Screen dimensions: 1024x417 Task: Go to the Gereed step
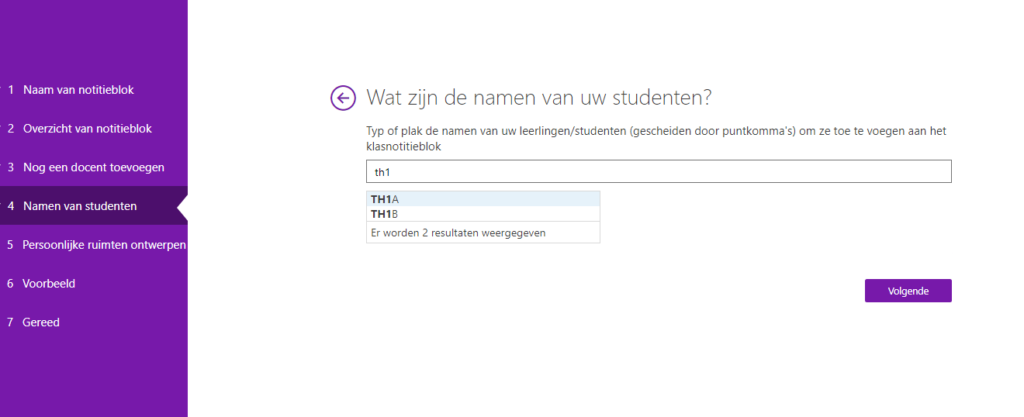point(42,323)
